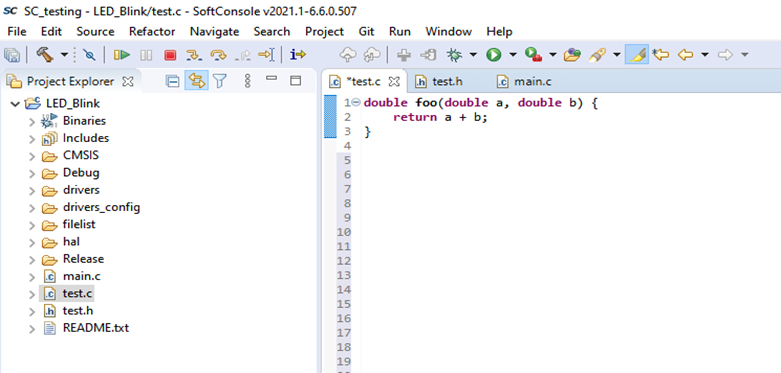Viewport: 781px width, 373px height.
Task: Toggle Link with Editor in Project Explorer
Action: (196, 81)
